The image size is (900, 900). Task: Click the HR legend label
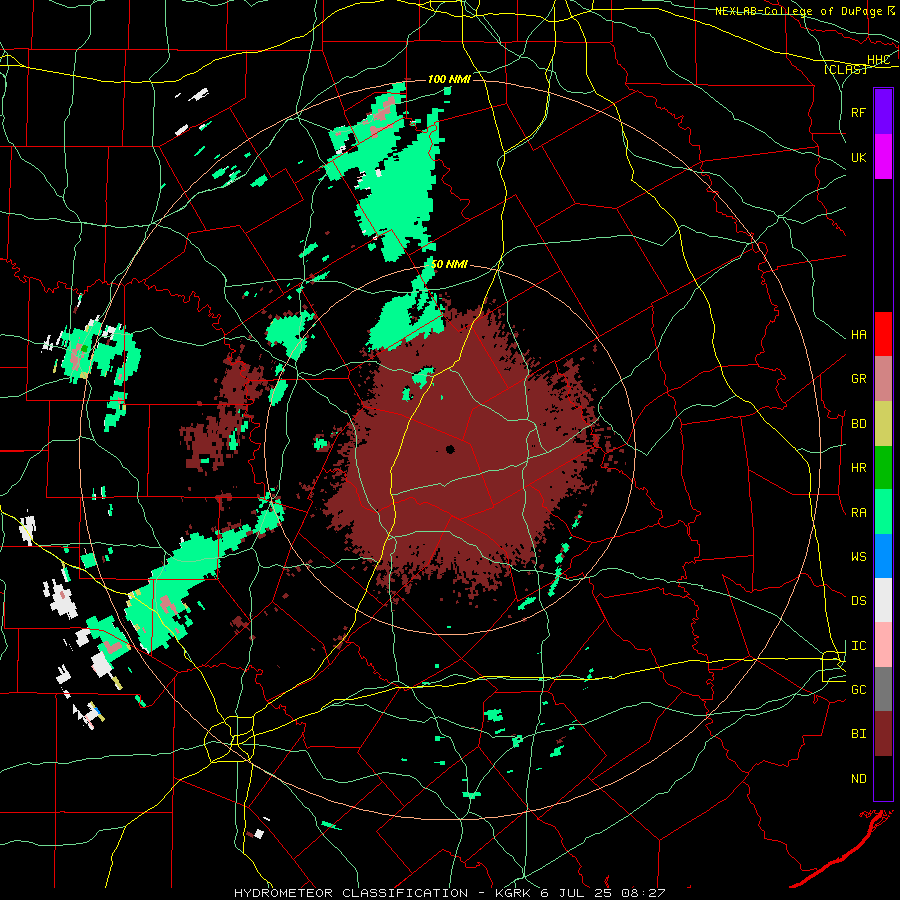coord(859,468)
